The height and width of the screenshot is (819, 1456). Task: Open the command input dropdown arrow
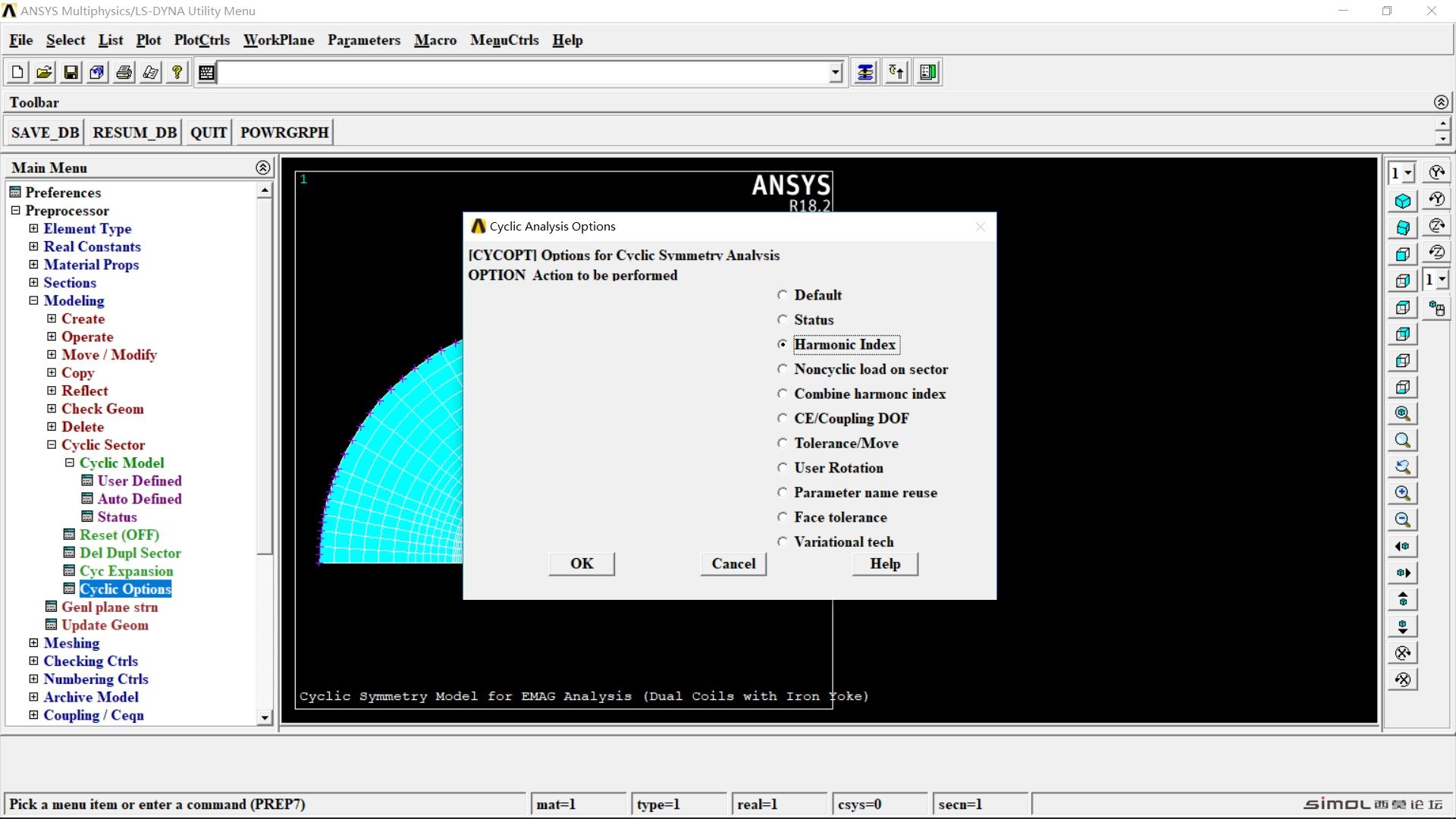tap(835, 73)
